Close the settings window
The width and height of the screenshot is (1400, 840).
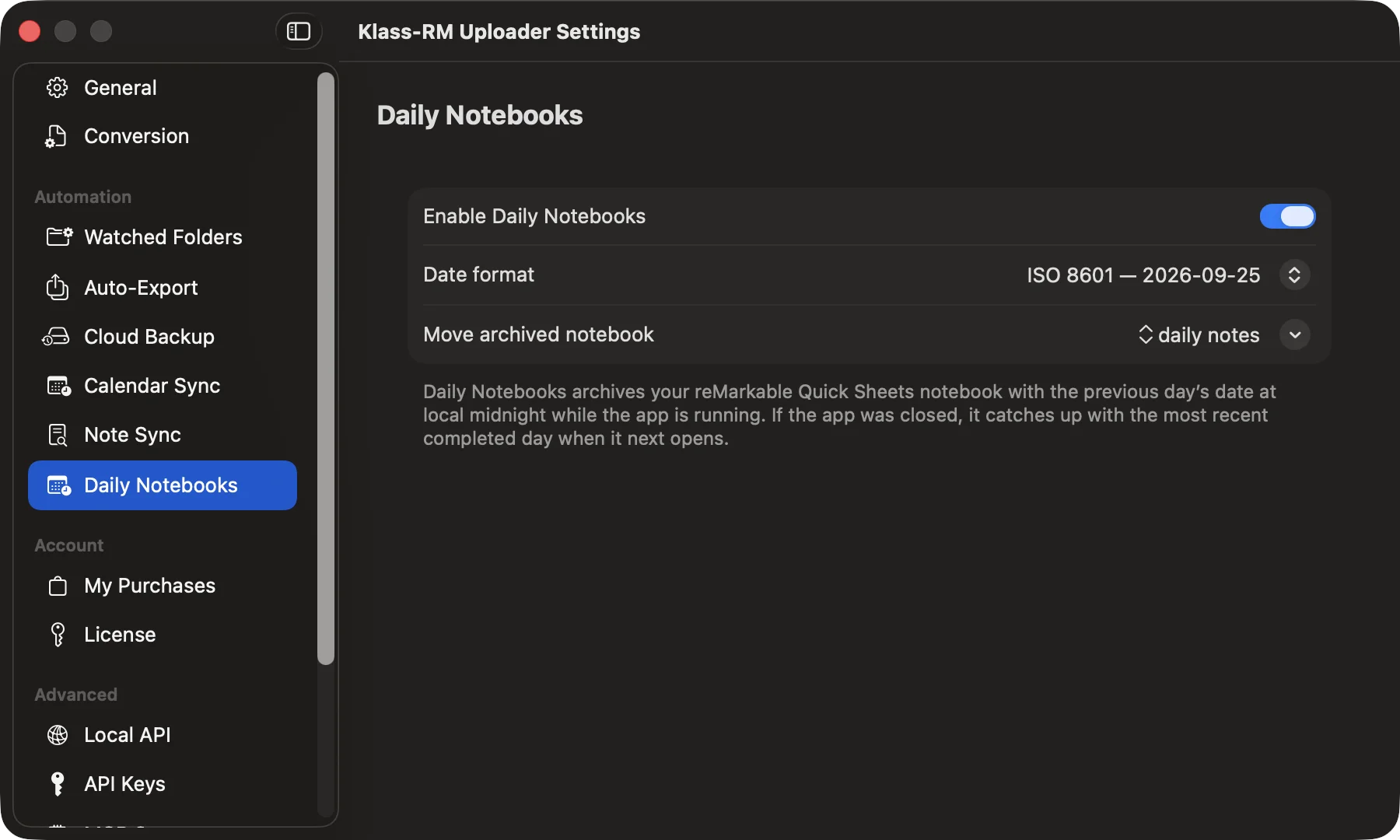pos(30,31)
